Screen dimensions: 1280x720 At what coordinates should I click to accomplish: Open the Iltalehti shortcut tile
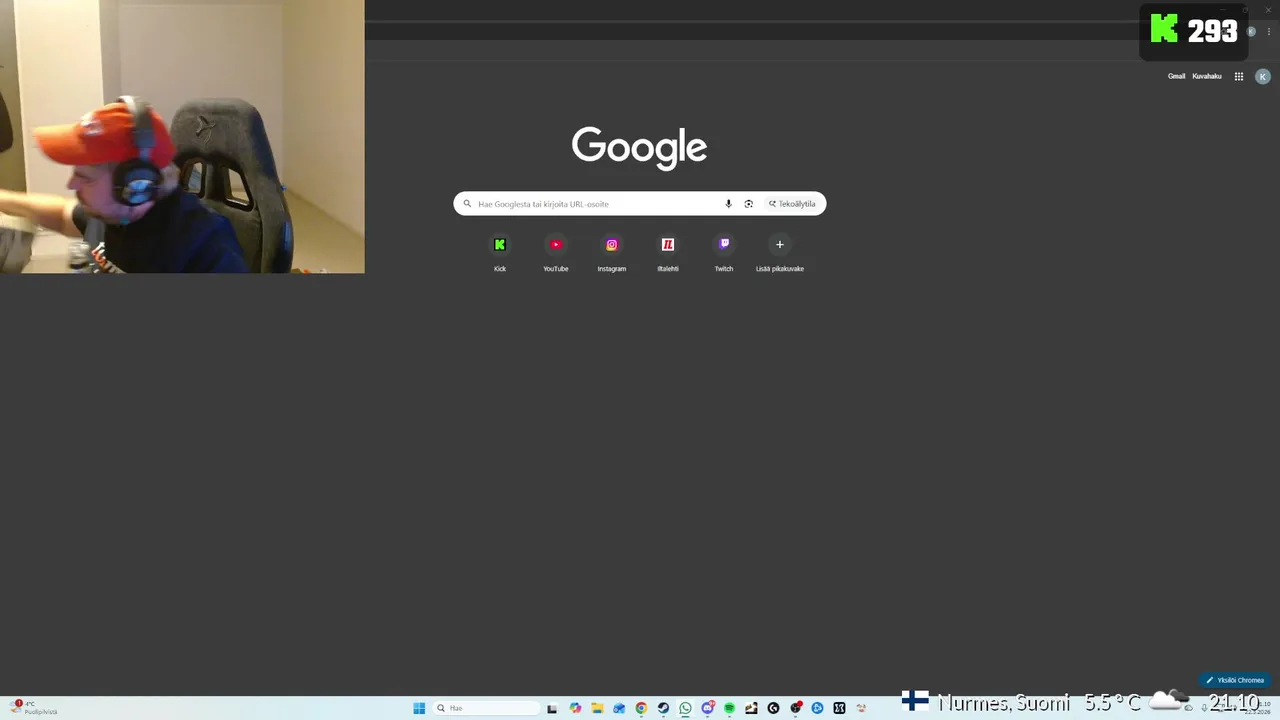click(x=668, y=252)
